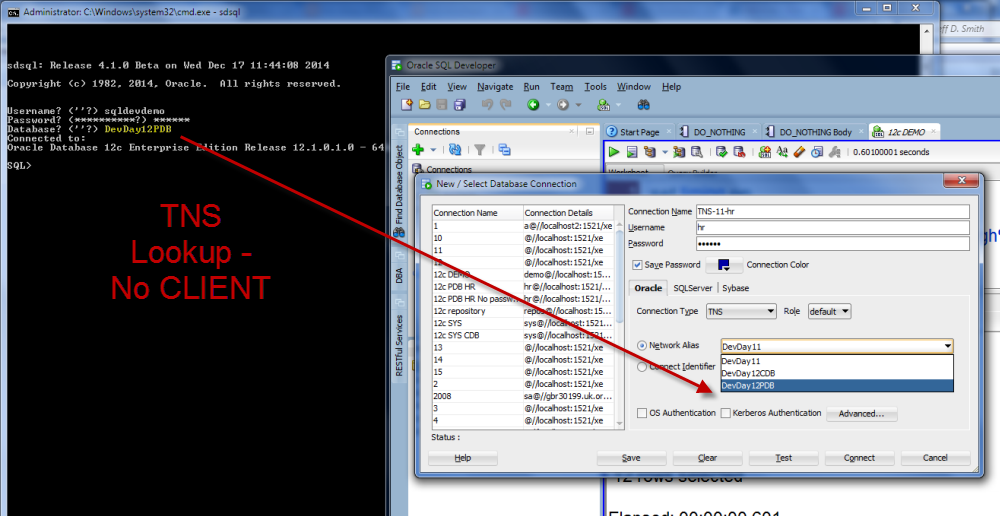1000x516 pixels.
Task: Click the To Upper/Lower case Aa icon
Action: click(782, 152)
